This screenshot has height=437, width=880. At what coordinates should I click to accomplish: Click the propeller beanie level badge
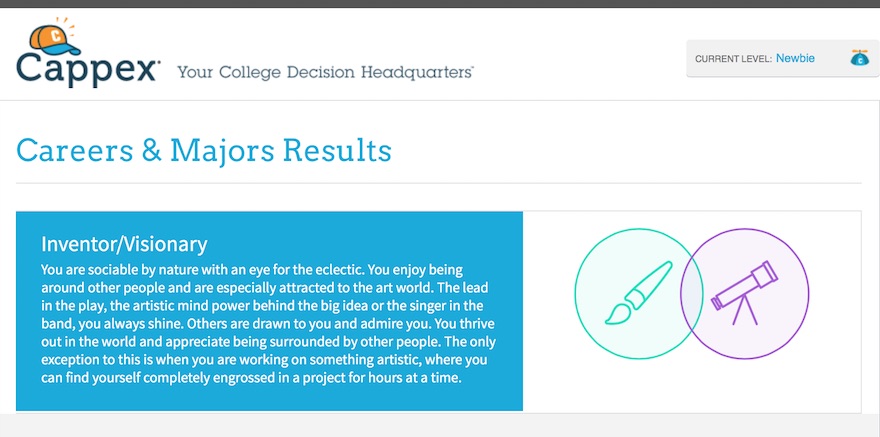point(858,58)
